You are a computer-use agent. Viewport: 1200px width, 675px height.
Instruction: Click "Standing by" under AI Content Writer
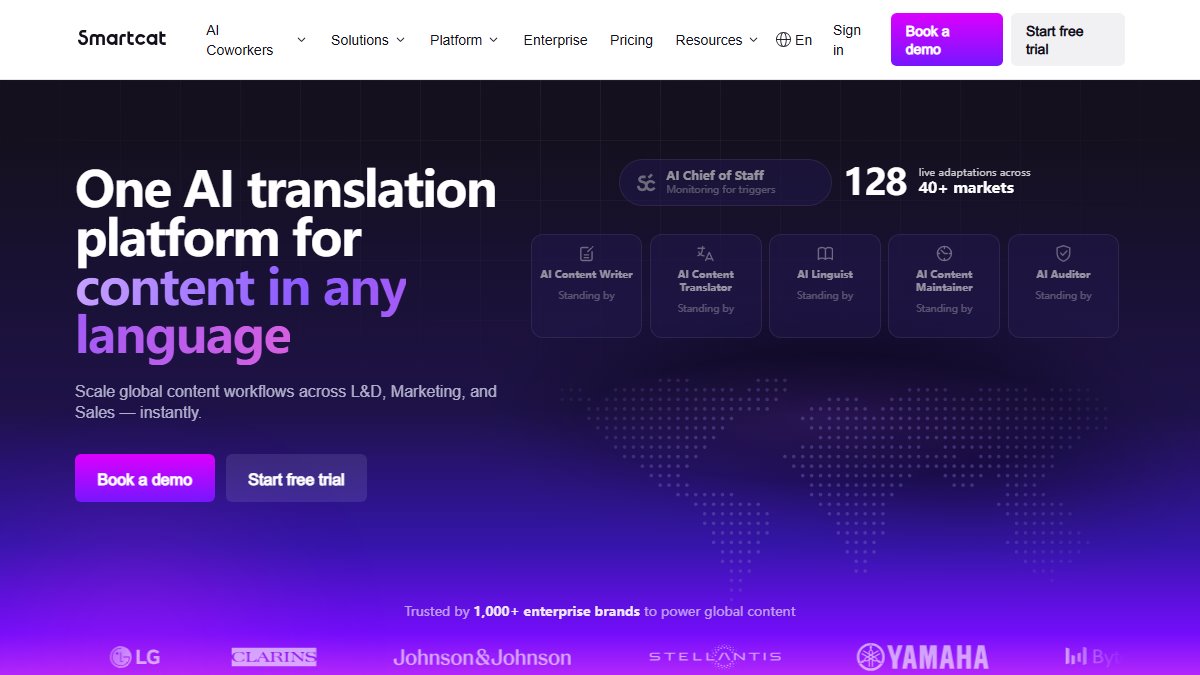coord(586,295)
